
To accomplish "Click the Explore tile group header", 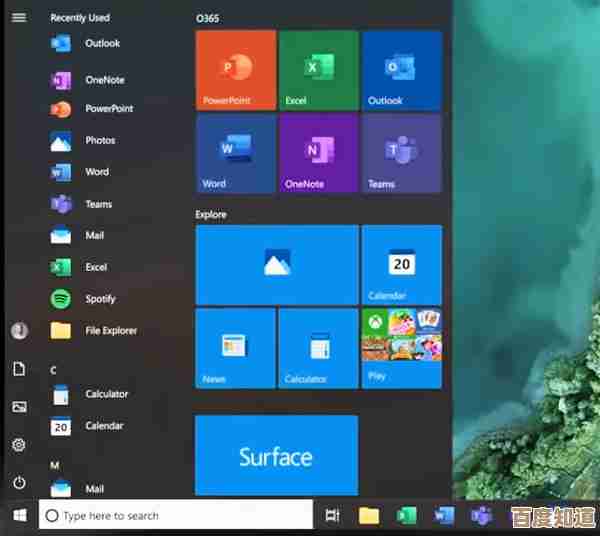I will click(x=211, y=215).
